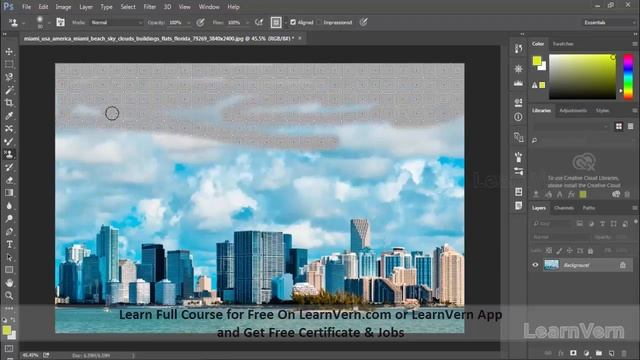640x360 pixels.
Task: Select the Gradient tool
Action: (x=9, y=193)
